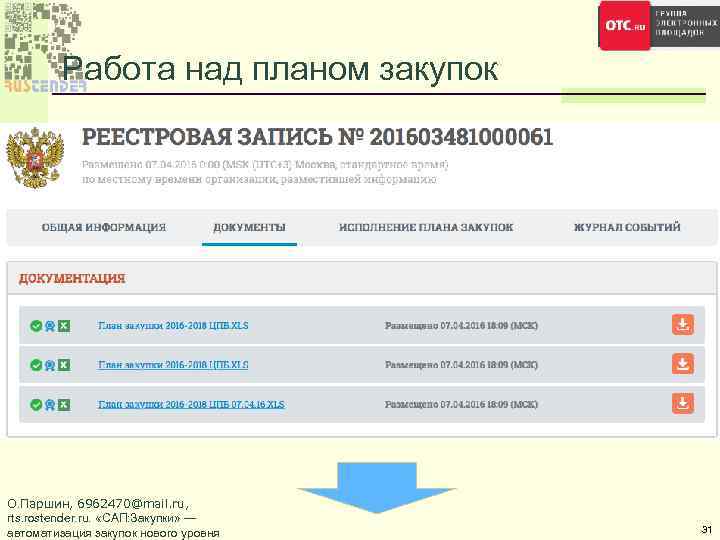Click the 6962470@mail.ru email text
Screen dimensions: 720x540
(x=131, y=504)
